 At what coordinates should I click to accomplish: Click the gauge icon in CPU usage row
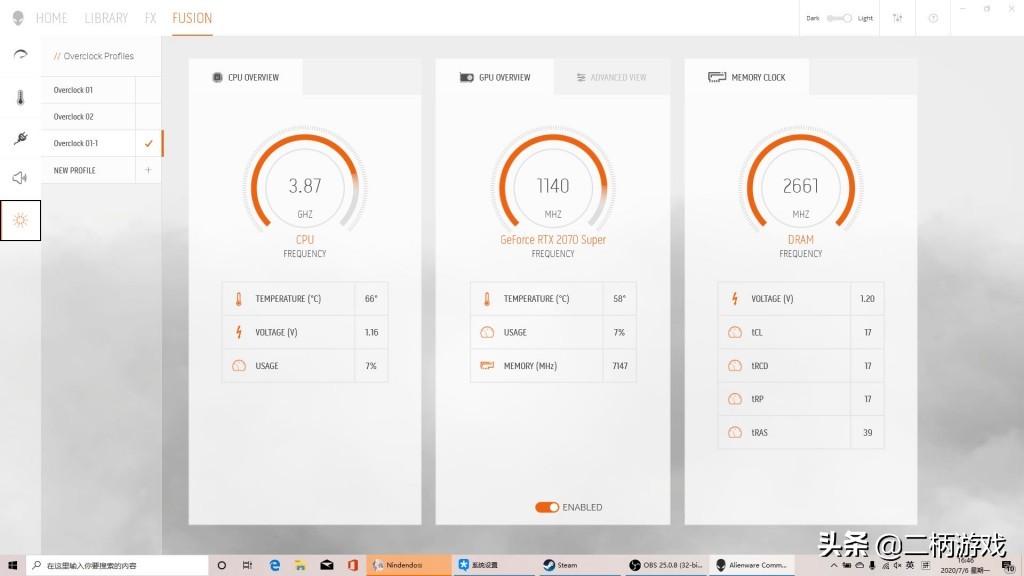(239, 366)
